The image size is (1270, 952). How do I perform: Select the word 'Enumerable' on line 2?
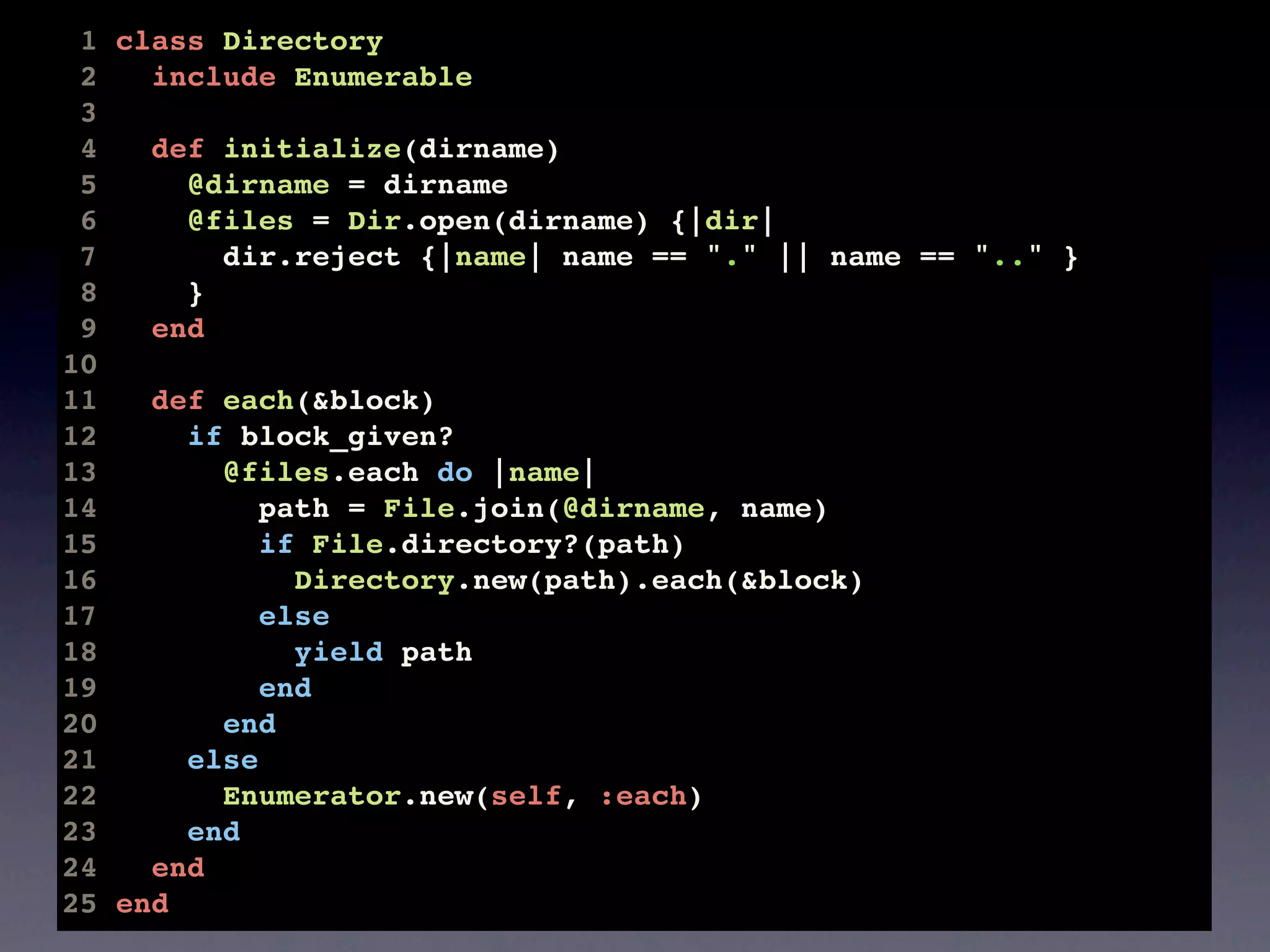click(383, 77)
